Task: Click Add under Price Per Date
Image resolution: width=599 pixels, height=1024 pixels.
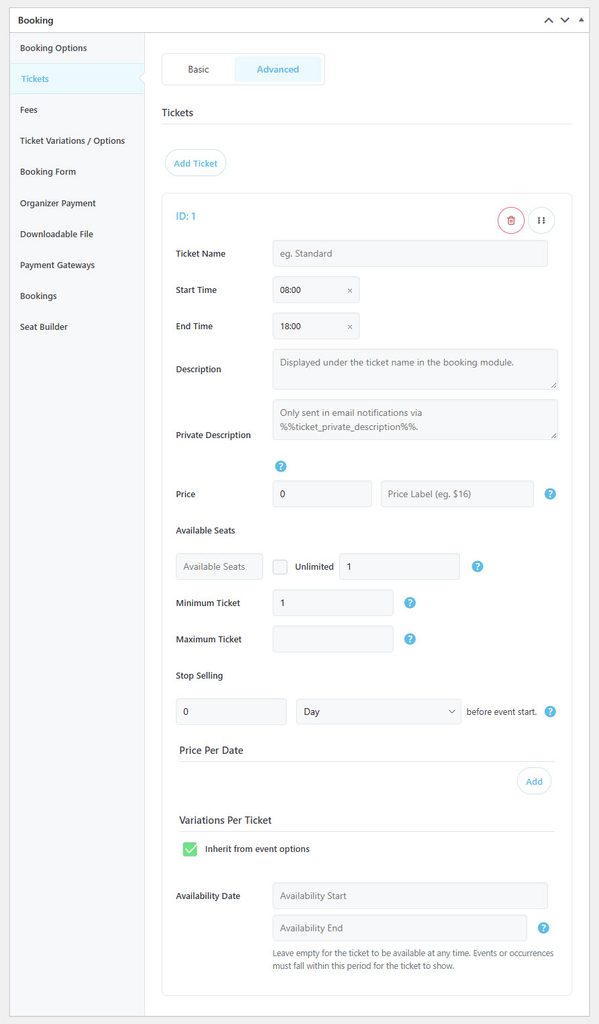Action: click(534, 782)
